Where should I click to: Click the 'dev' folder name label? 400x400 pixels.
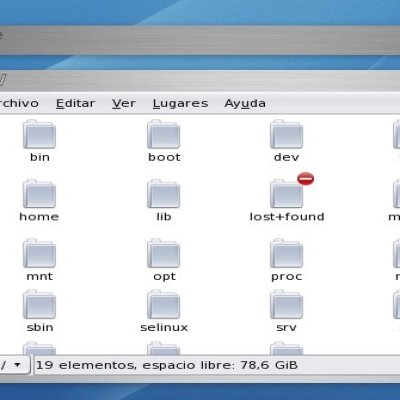tap(287, 157)
